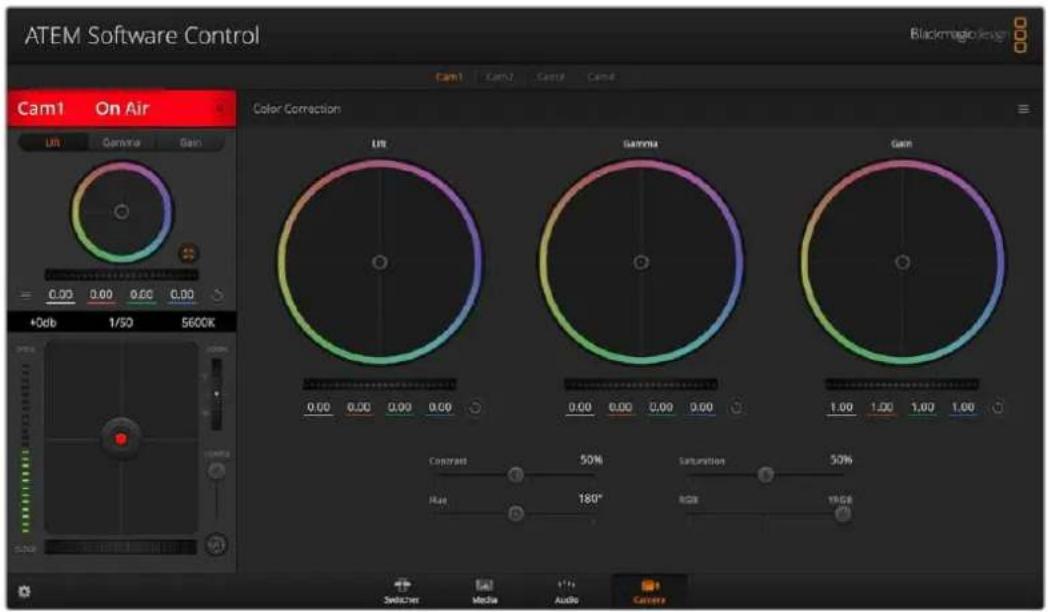Switch to the Cam1 tab at top

(449, 77)
